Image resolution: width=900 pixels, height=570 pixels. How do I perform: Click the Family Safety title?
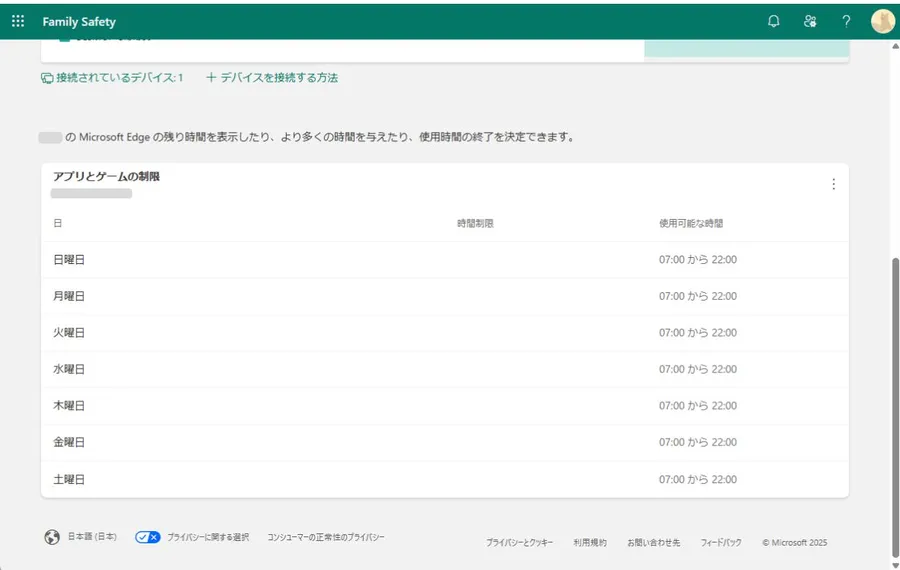(x=79, y=22)
